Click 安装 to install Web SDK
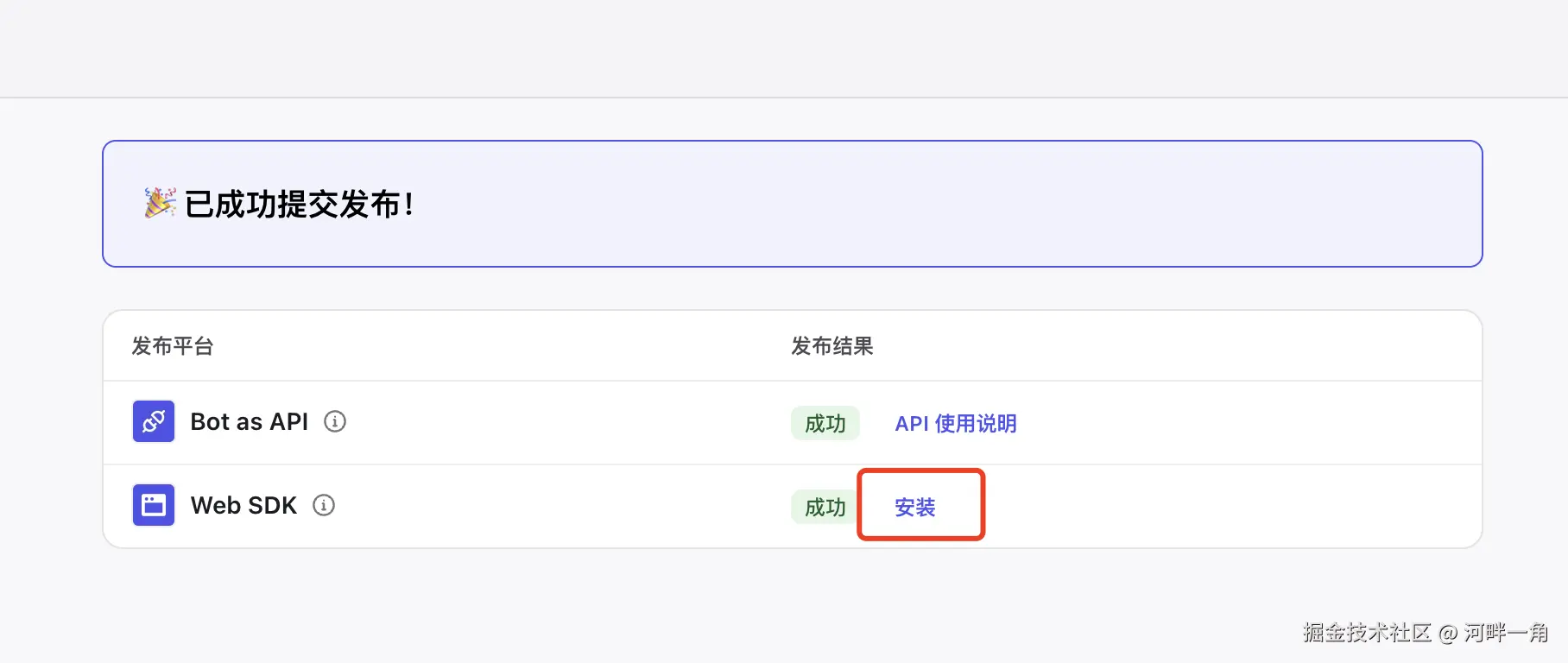 click(915, 507)
